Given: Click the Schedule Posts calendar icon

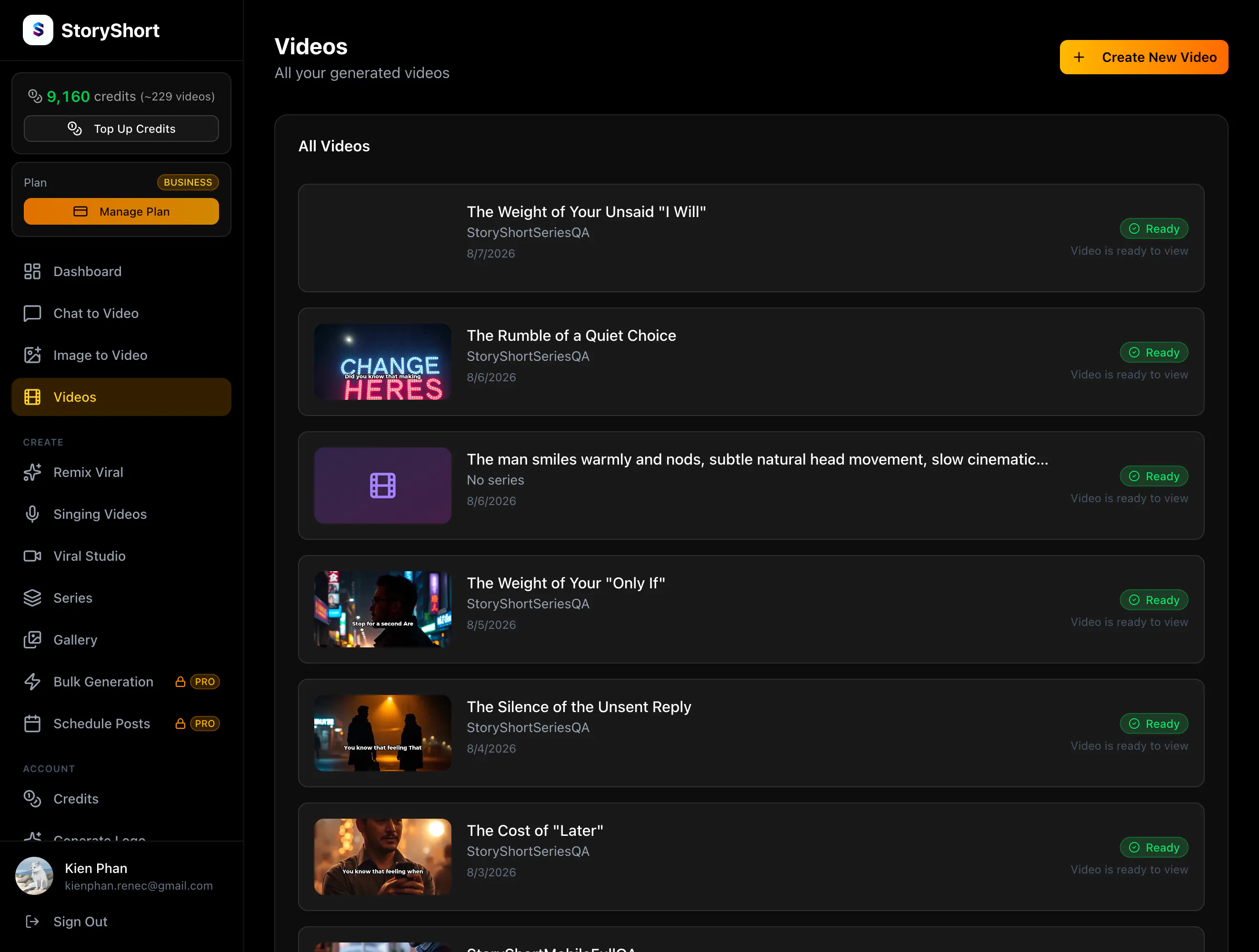Looking at the screenshot, I should point(32,723).
